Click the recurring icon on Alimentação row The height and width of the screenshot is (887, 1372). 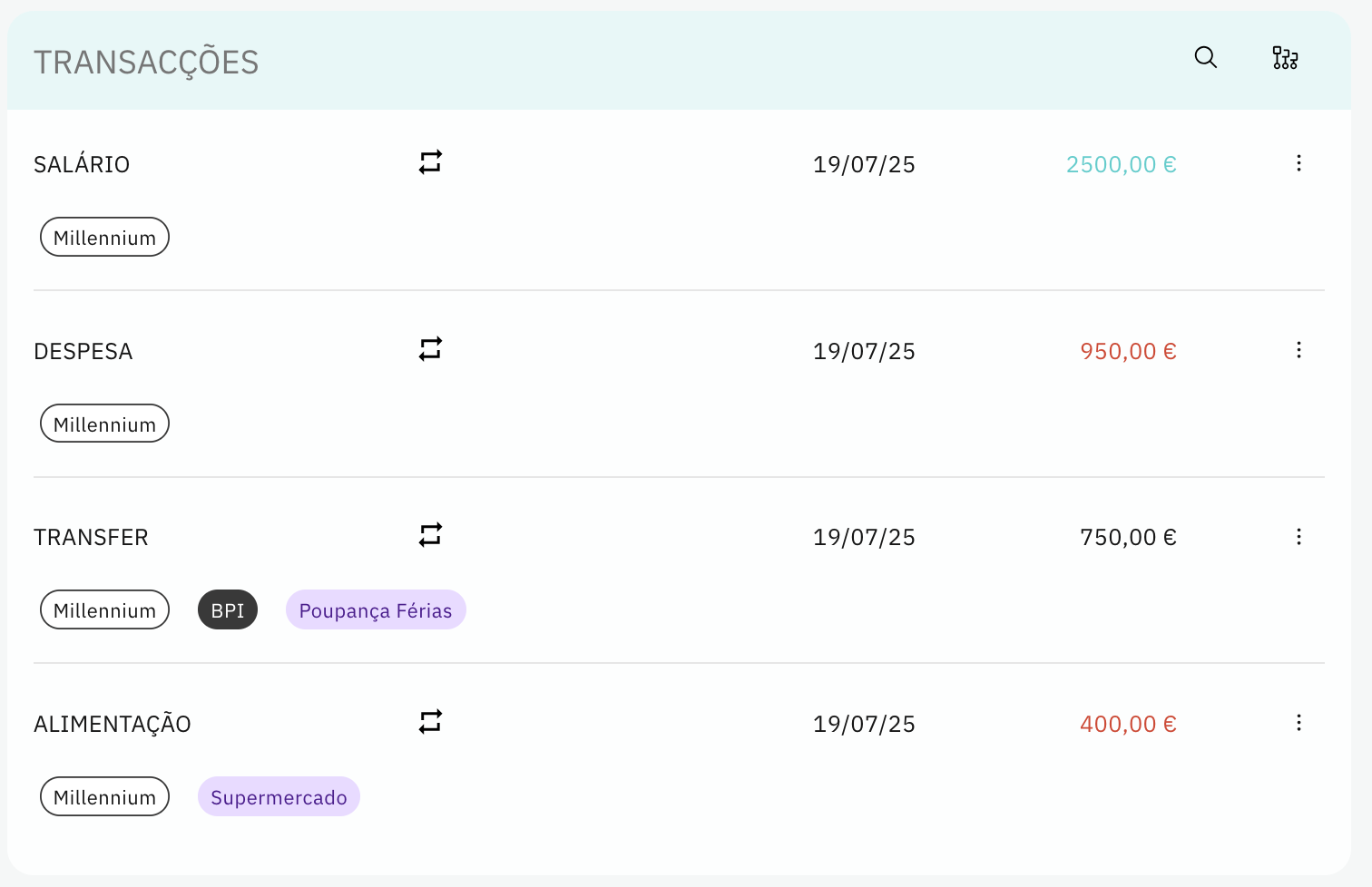click(x=430, y=722)
